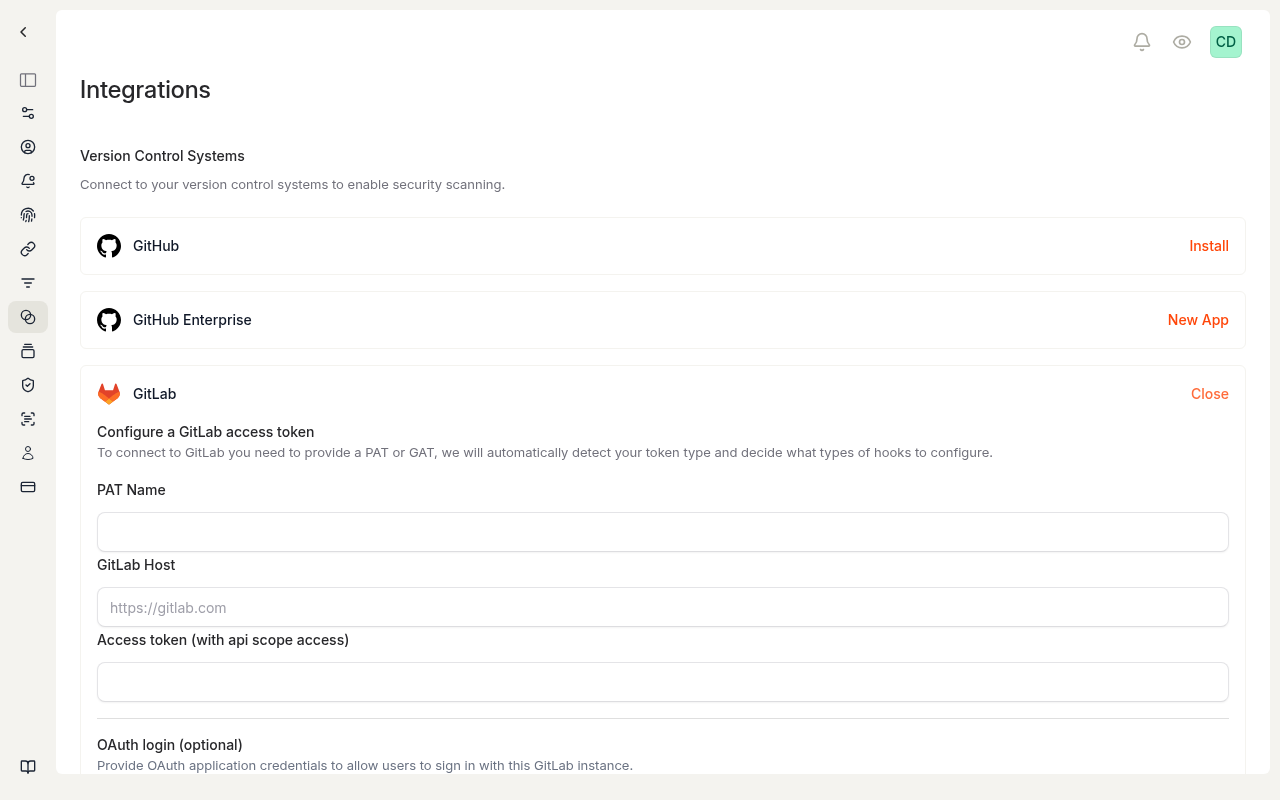
Task: Open the dashboard panel icon in sidebar
Action: pyautogui.click(x=28, y=80)
